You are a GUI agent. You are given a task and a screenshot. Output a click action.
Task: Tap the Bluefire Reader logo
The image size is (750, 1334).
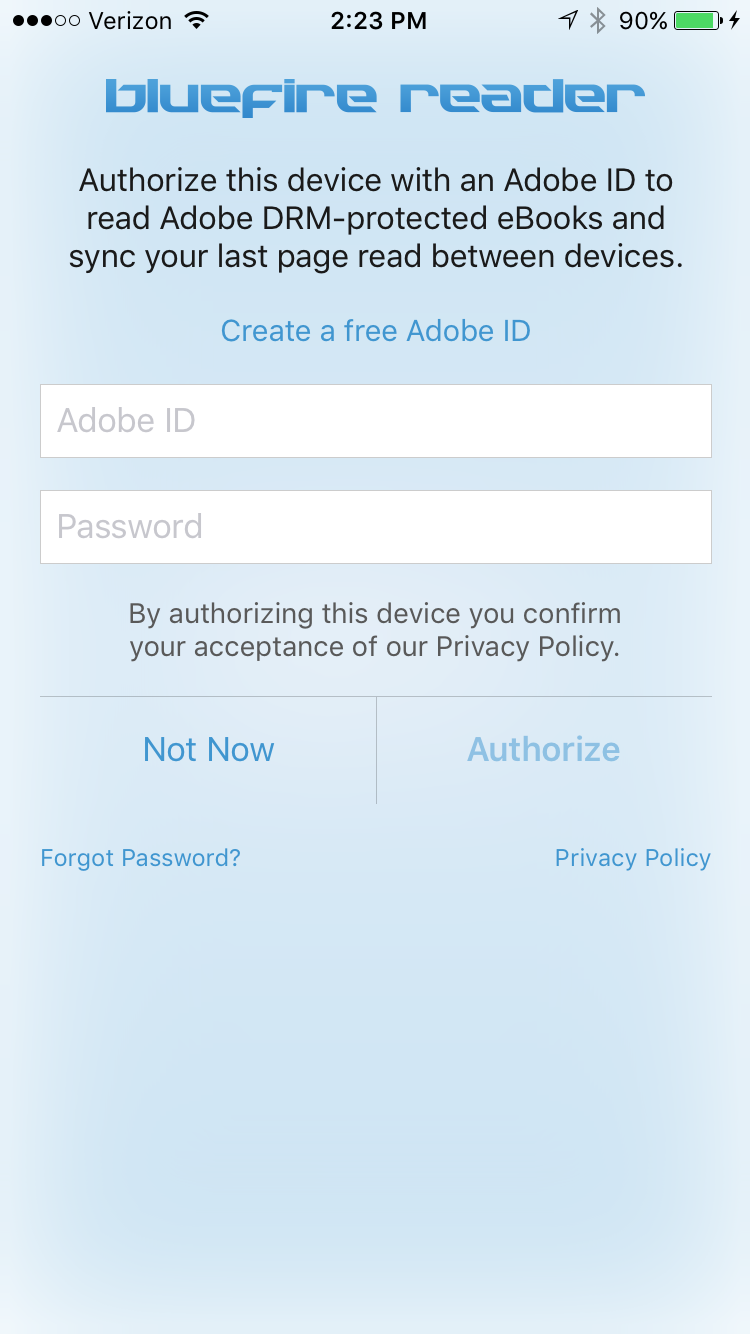[x=375, y=98]
